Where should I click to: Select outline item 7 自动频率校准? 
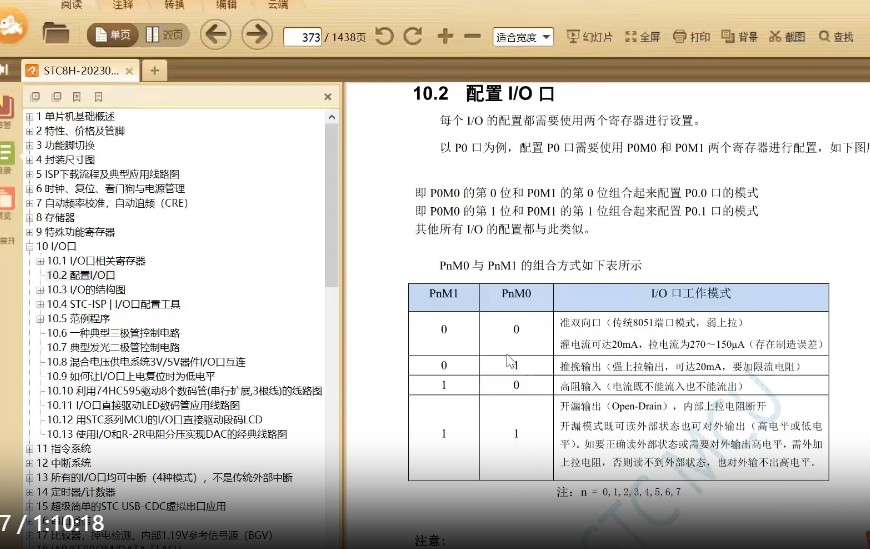[112, 203]
